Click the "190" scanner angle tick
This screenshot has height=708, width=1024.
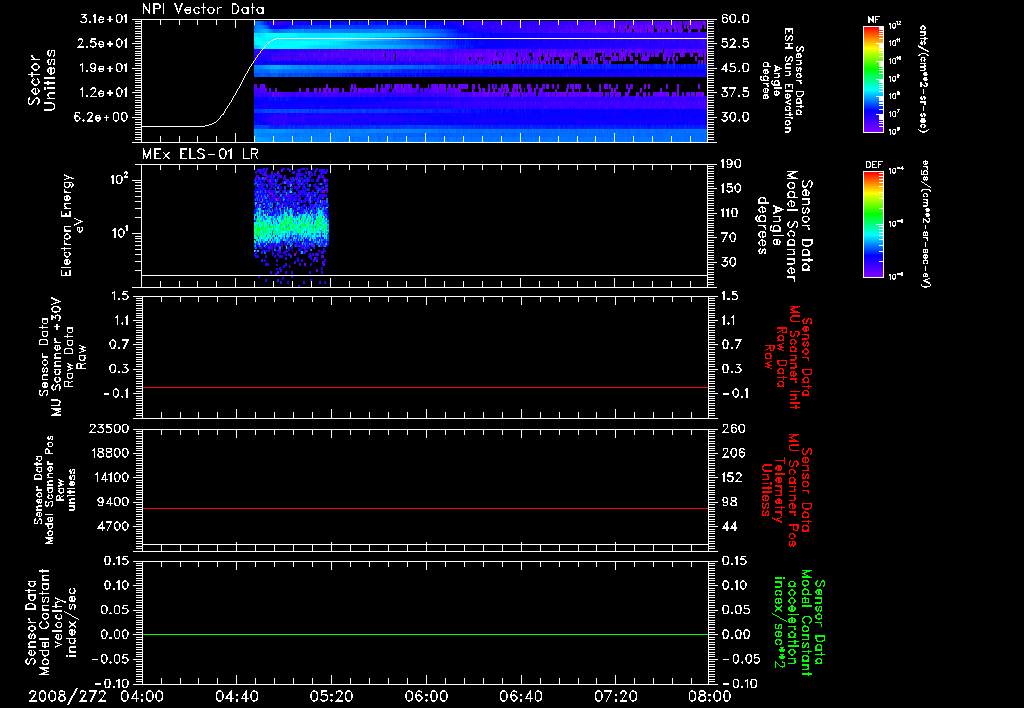(731, 164)
